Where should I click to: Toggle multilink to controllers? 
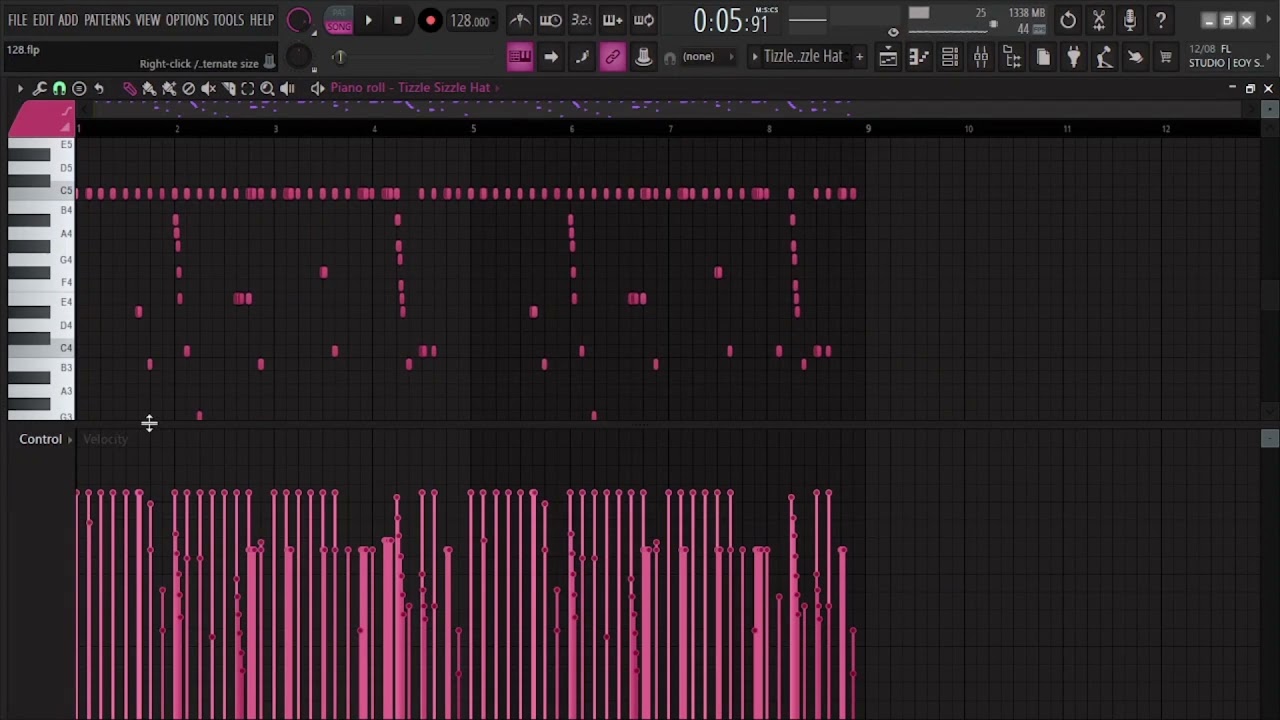point(613,57)
